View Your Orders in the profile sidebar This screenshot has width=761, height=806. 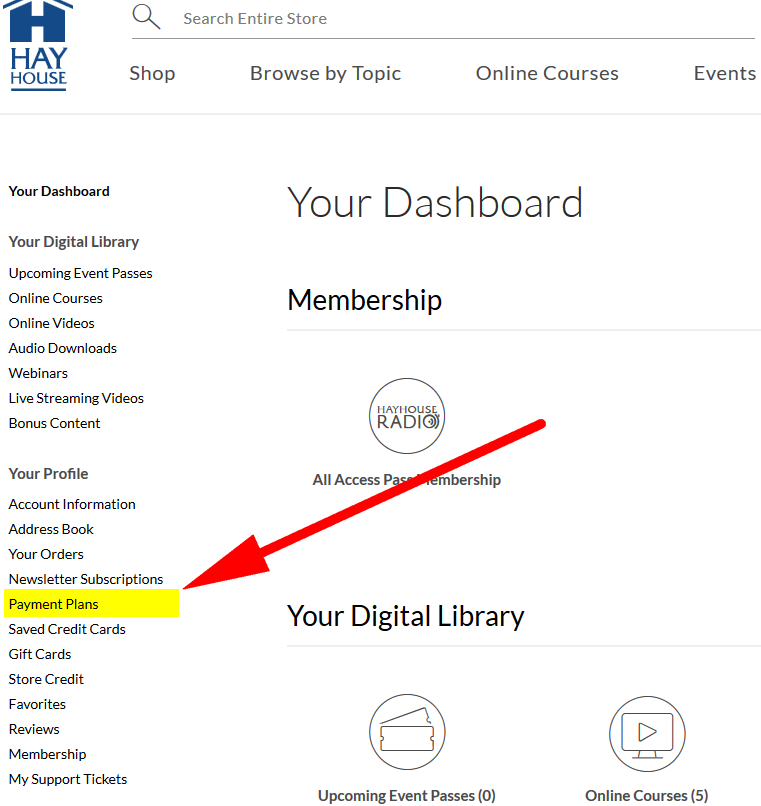point(46,554)
